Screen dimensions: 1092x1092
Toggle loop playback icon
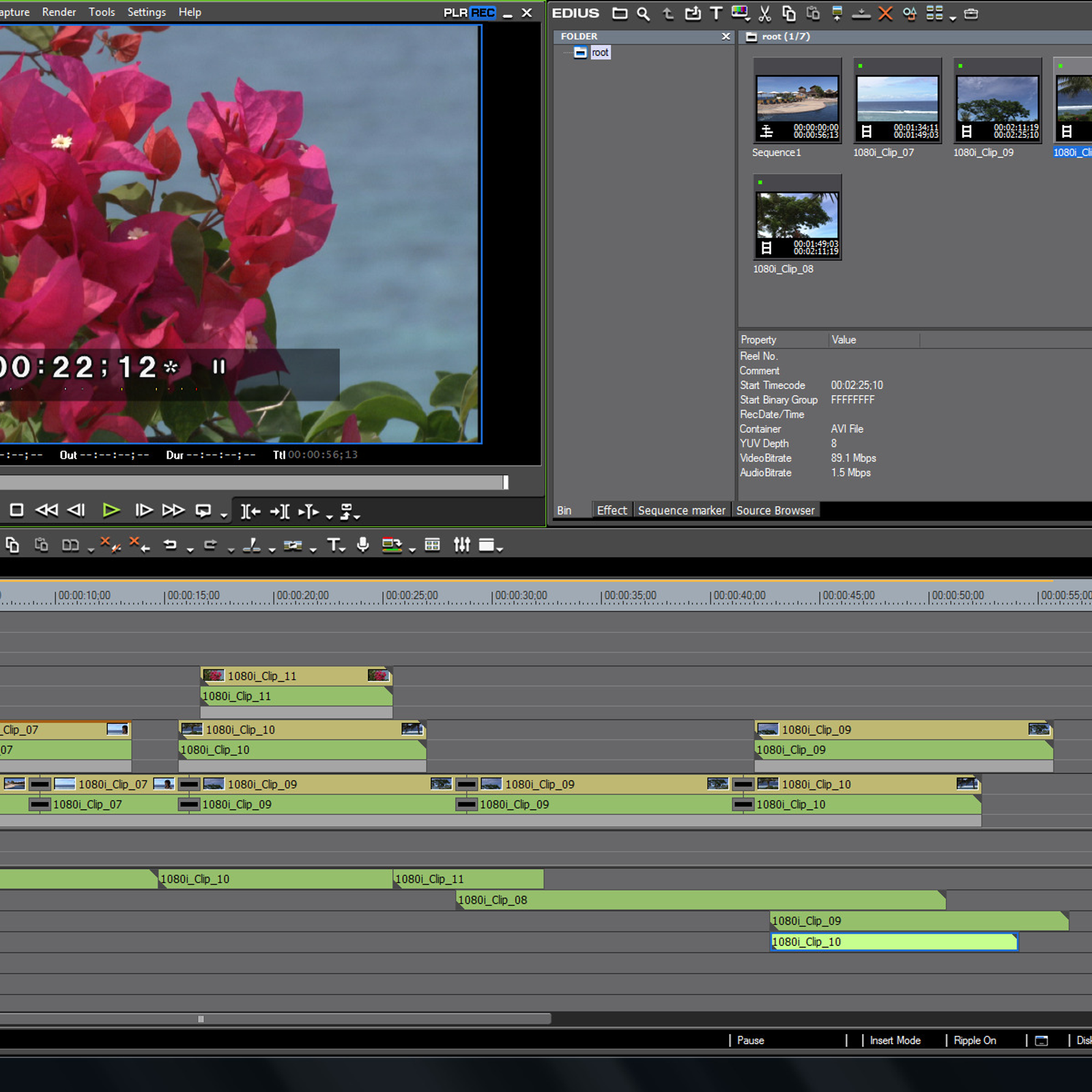tap(203, 511)
